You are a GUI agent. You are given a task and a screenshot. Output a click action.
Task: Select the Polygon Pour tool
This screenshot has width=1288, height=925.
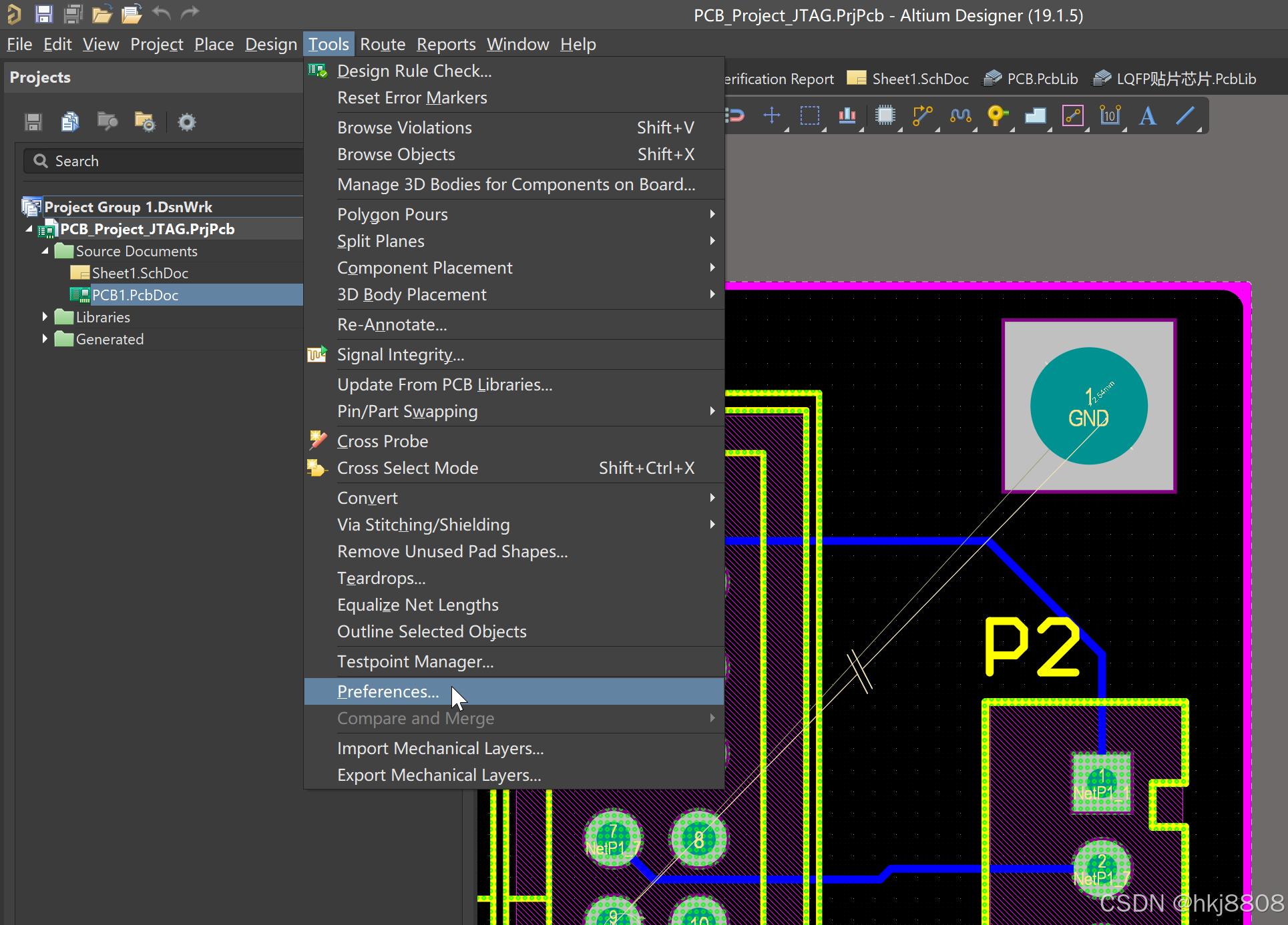pos(1036,115)
